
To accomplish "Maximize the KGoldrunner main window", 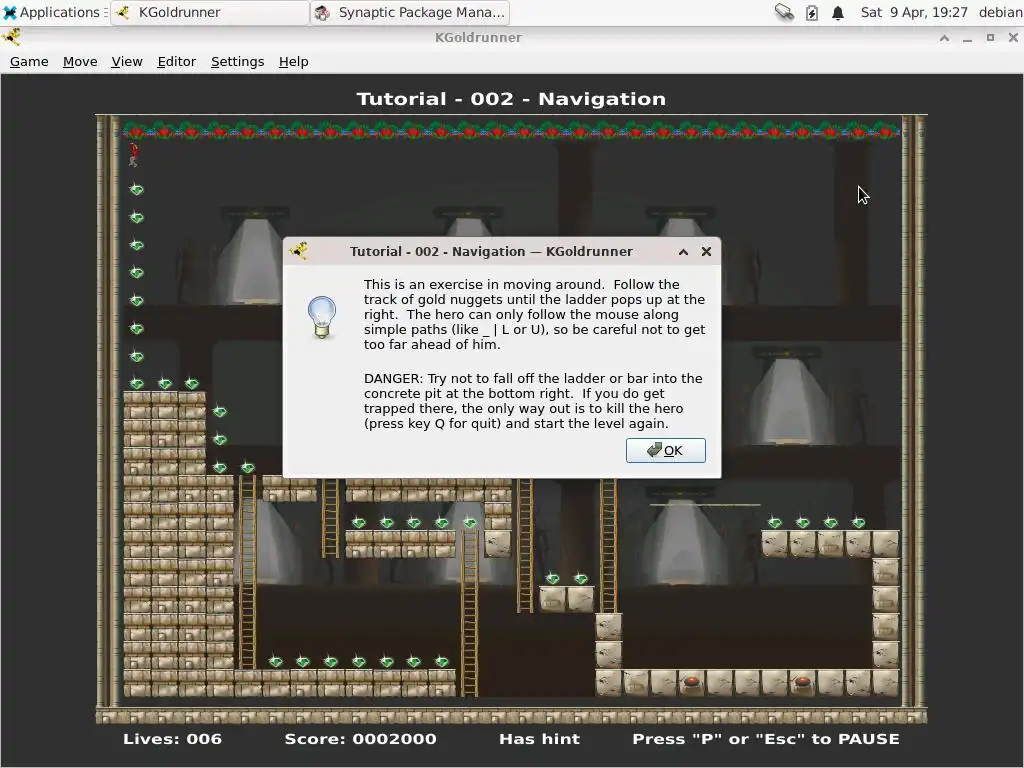I will coord(990,38).
